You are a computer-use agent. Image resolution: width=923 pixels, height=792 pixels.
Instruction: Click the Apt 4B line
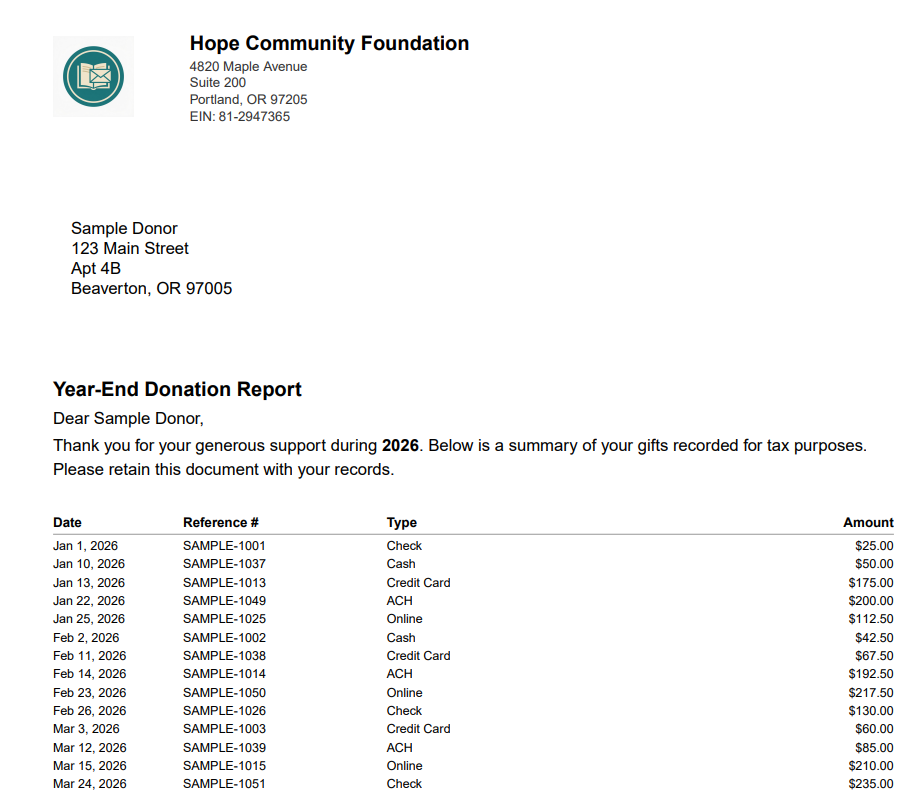coord(96,269)
